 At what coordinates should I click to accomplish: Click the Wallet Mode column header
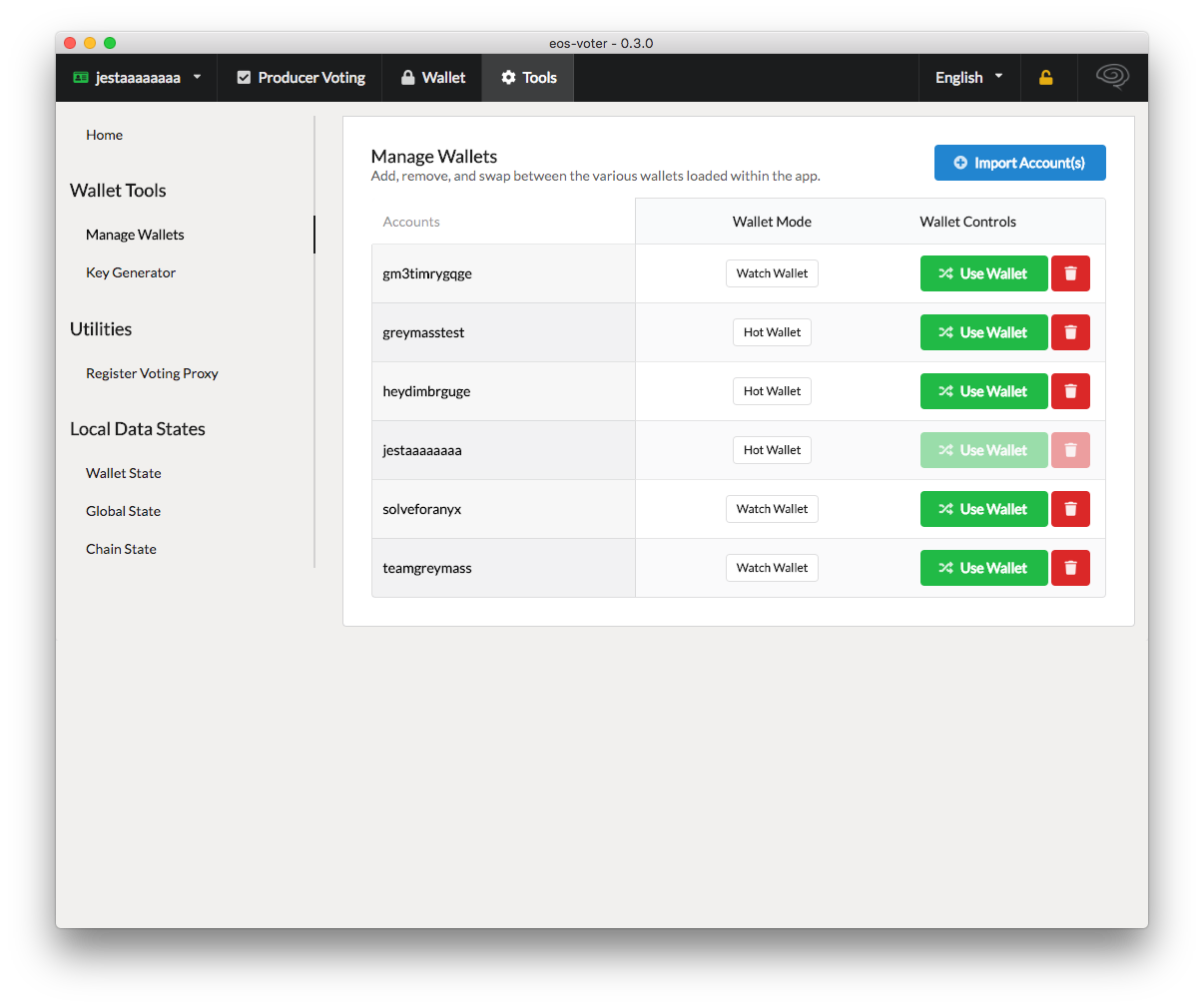772,222
